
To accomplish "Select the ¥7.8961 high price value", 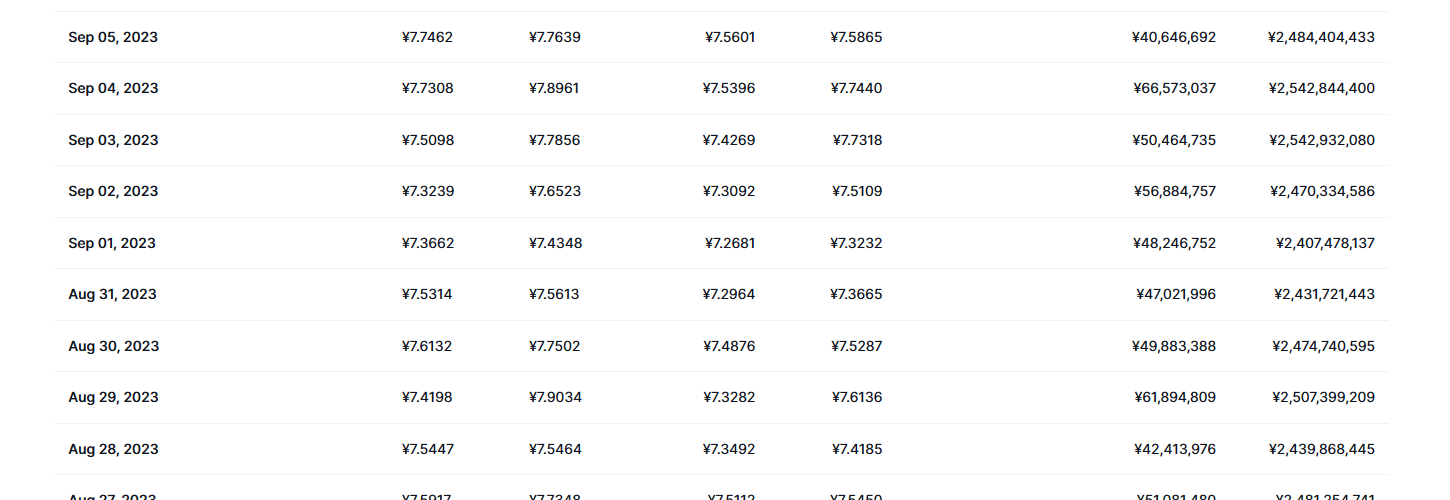I will click(x=554, y=88).
